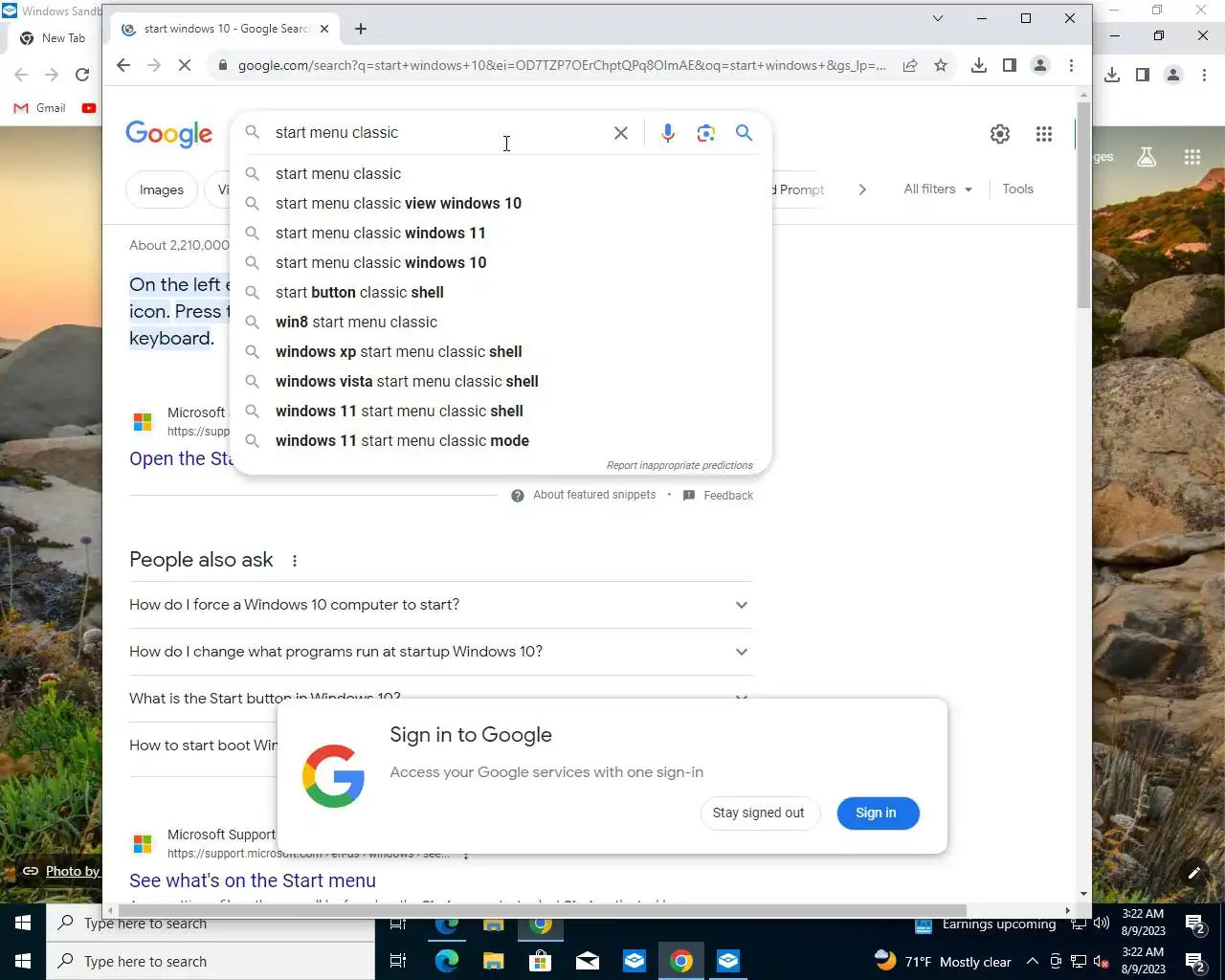Open the more options dots beside People also ask
Screen dimensions: 1225x980
pyautogui.click(x=295, y=561)
